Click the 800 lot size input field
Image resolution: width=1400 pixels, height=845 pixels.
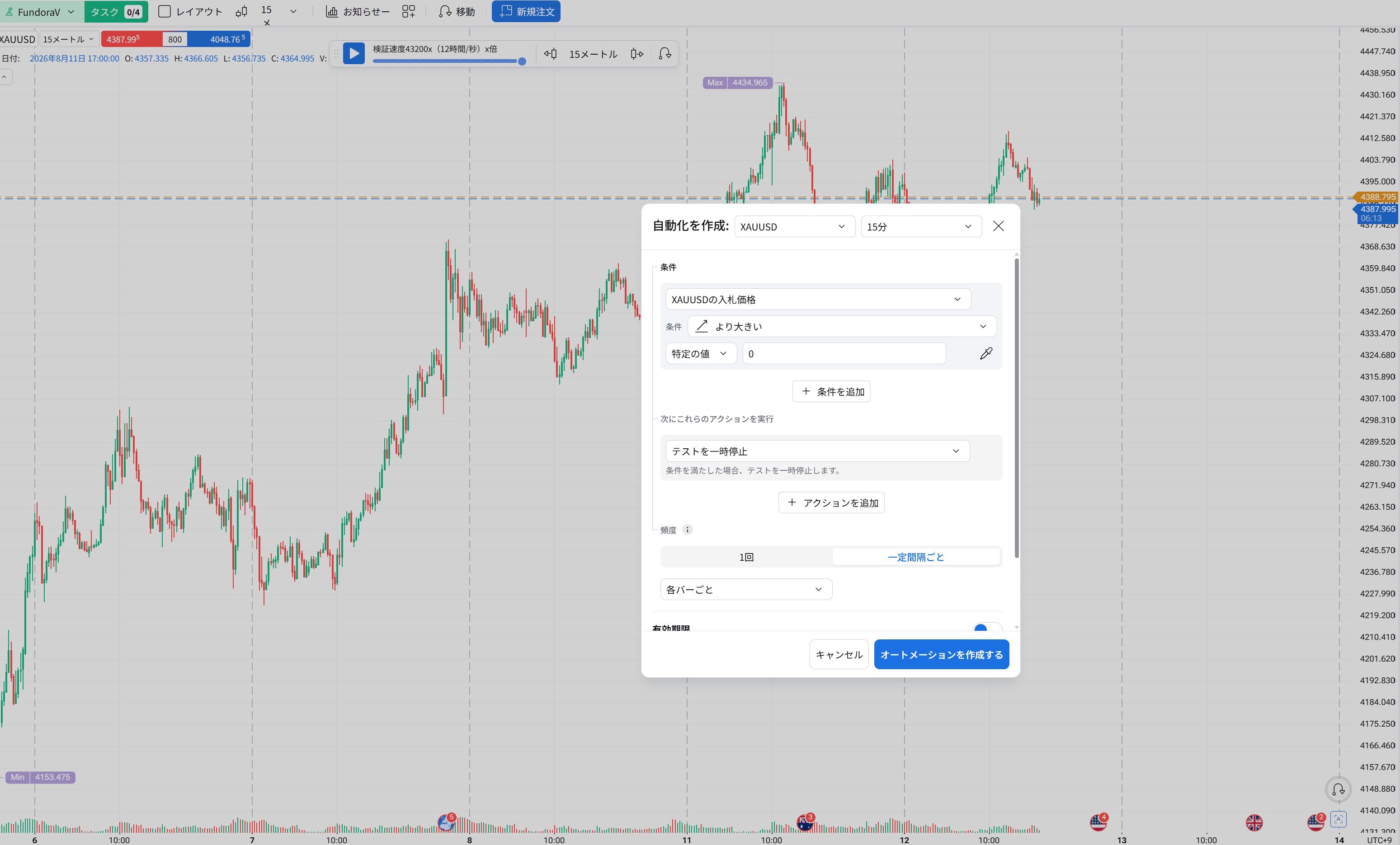tap(175, 39)
